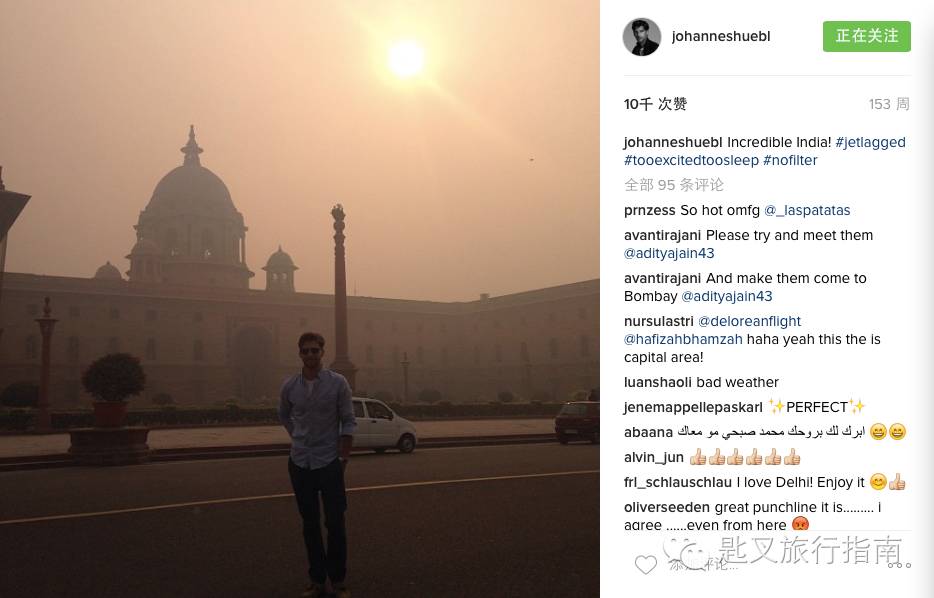
Task: Click the heart like icon
Action: pyautogui.click(x=645, y=564)
